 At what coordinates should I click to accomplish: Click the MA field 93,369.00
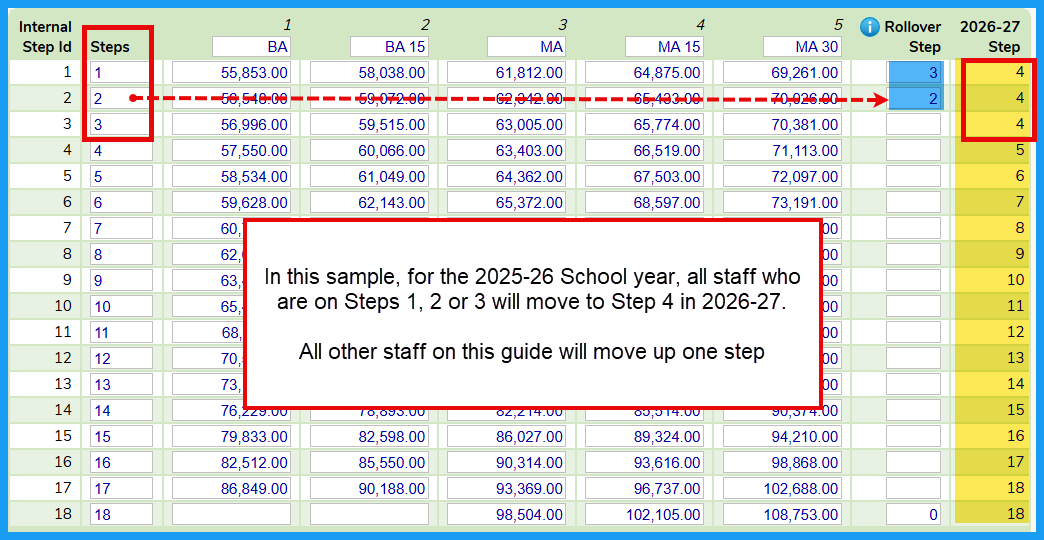pos(507,487)
